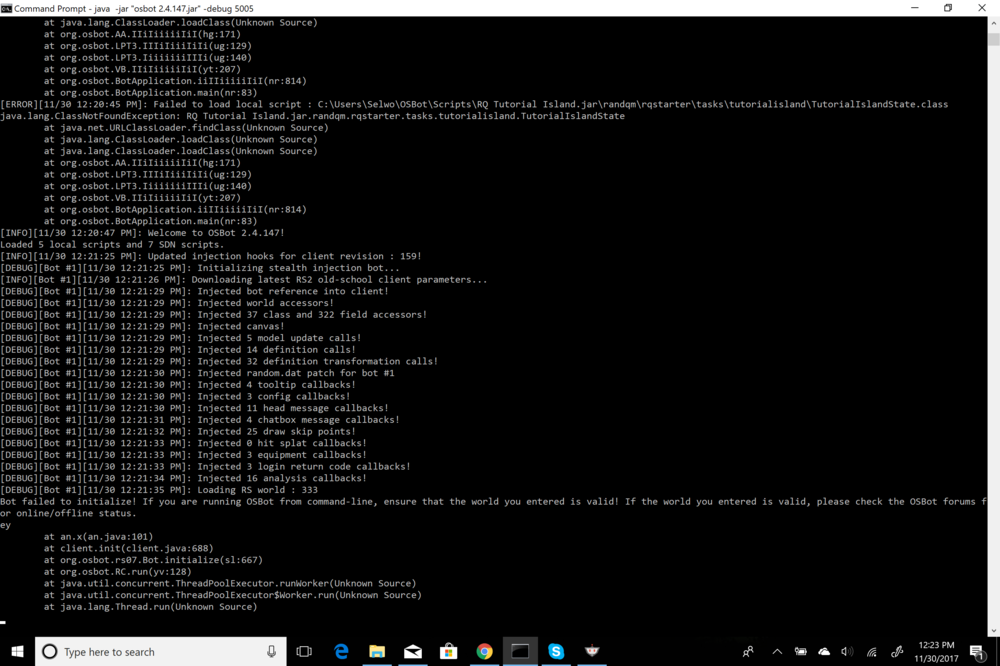This screenshot has width=1000, height=666.
Task: Click 'Injected 25 draw skip points!' line
Action: [x=178, y=431]
